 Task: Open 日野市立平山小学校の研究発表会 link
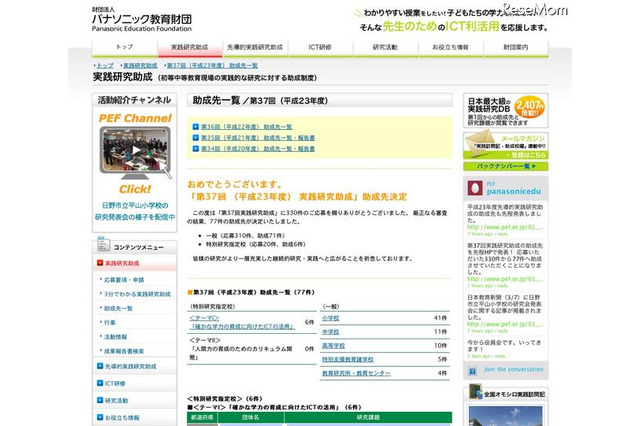tap(135, 211)
